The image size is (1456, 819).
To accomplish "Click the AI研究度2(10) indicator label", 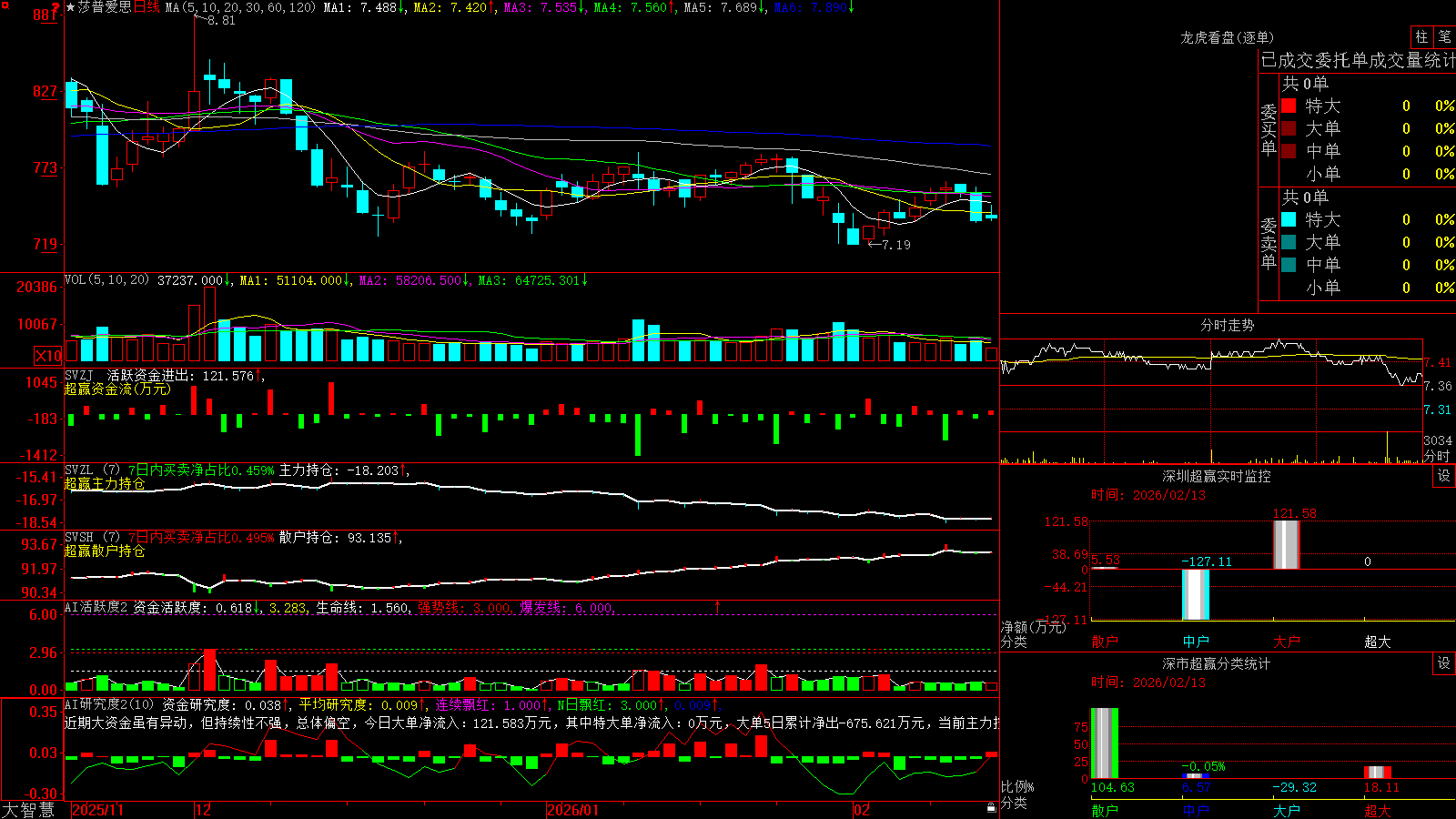I will (x=110, y=704).
